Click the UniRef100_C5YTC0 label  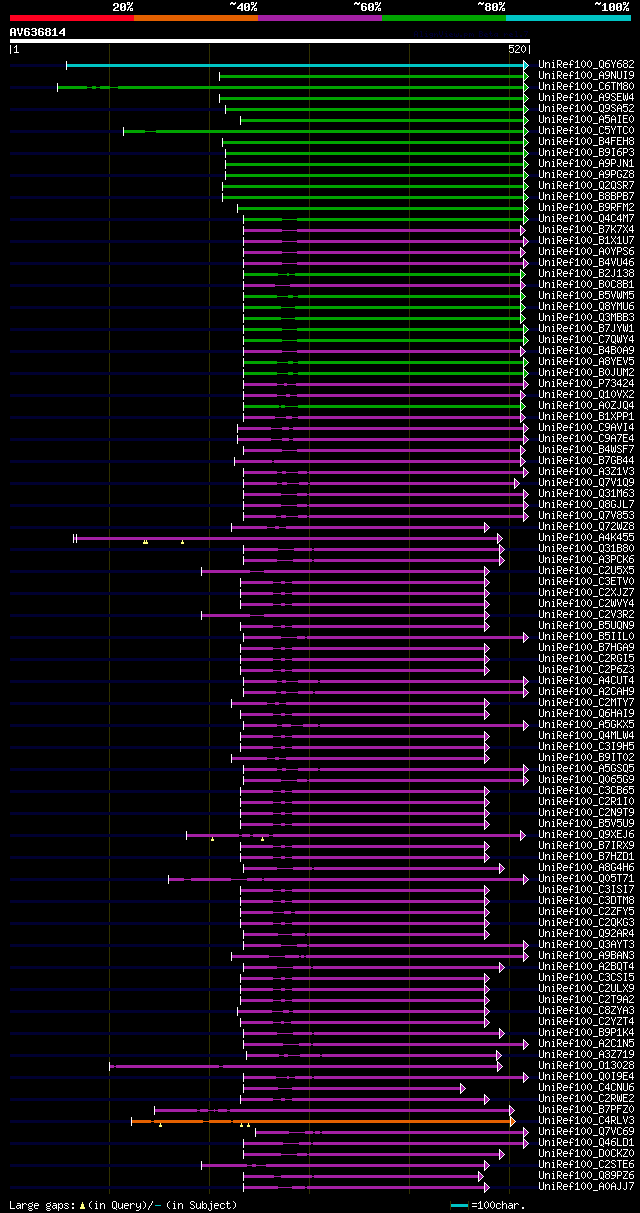coord(586,131)
